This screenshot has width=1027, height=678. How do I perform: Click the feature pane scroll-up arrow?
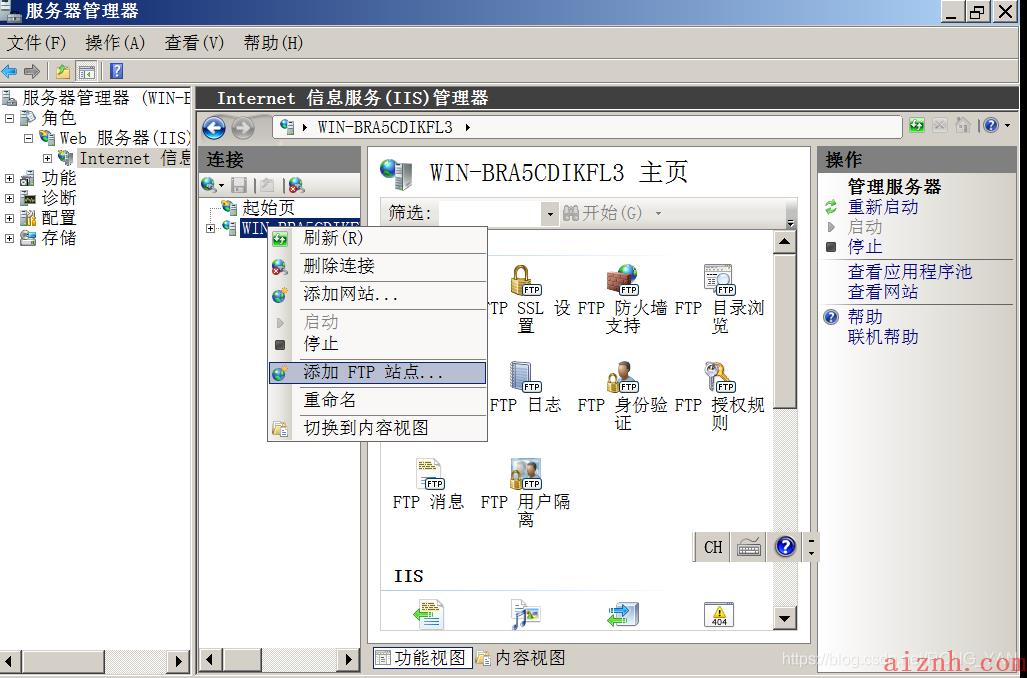[x=785, y=243]
